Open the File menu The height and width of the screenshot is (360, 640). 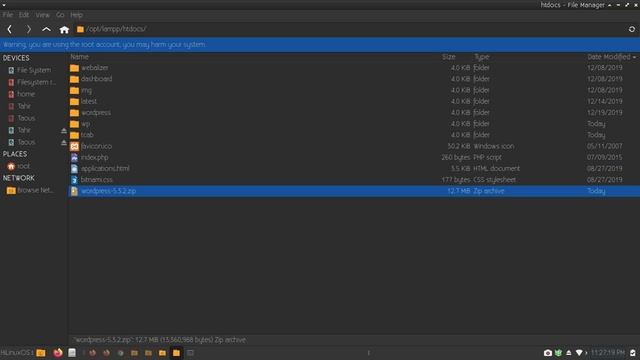(8, 15)
